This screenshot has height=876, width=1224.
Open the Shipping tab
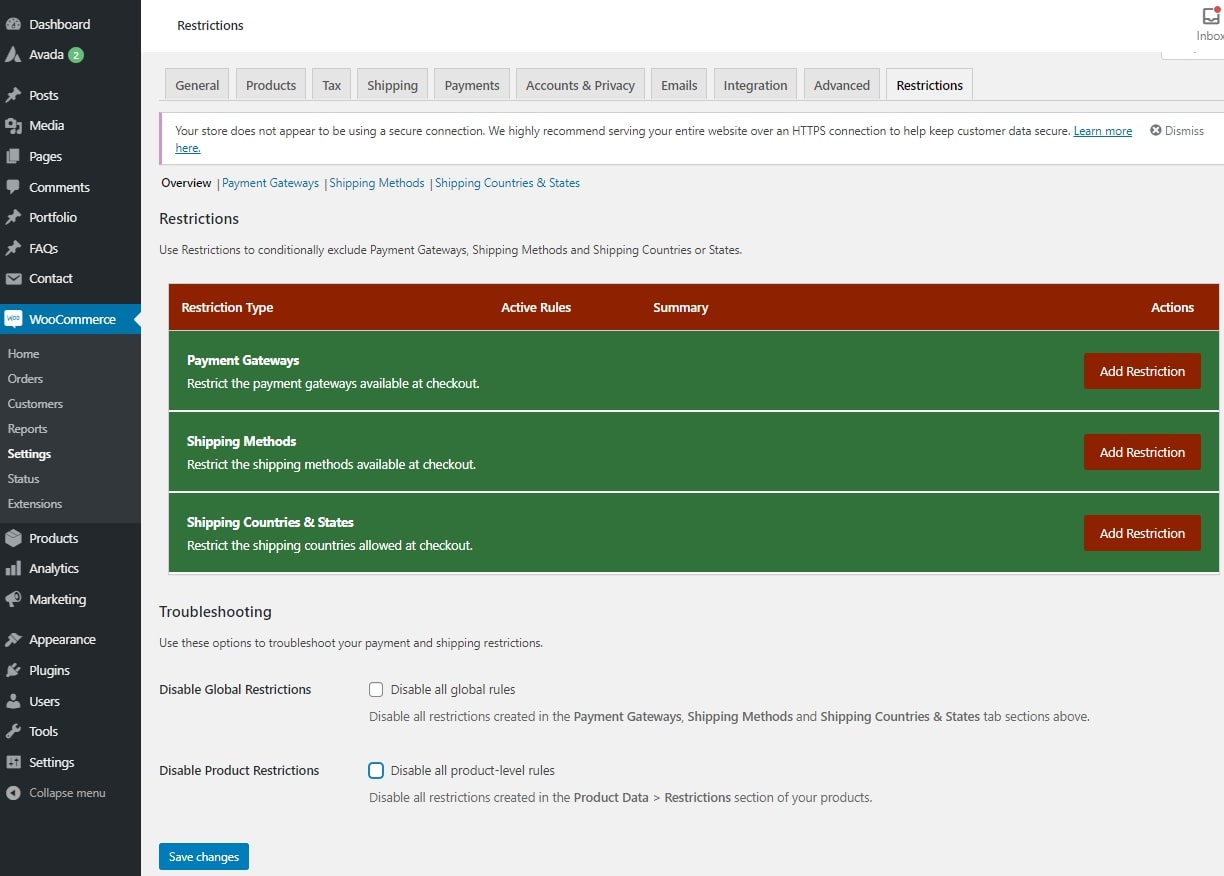click(x=392, y=85)
